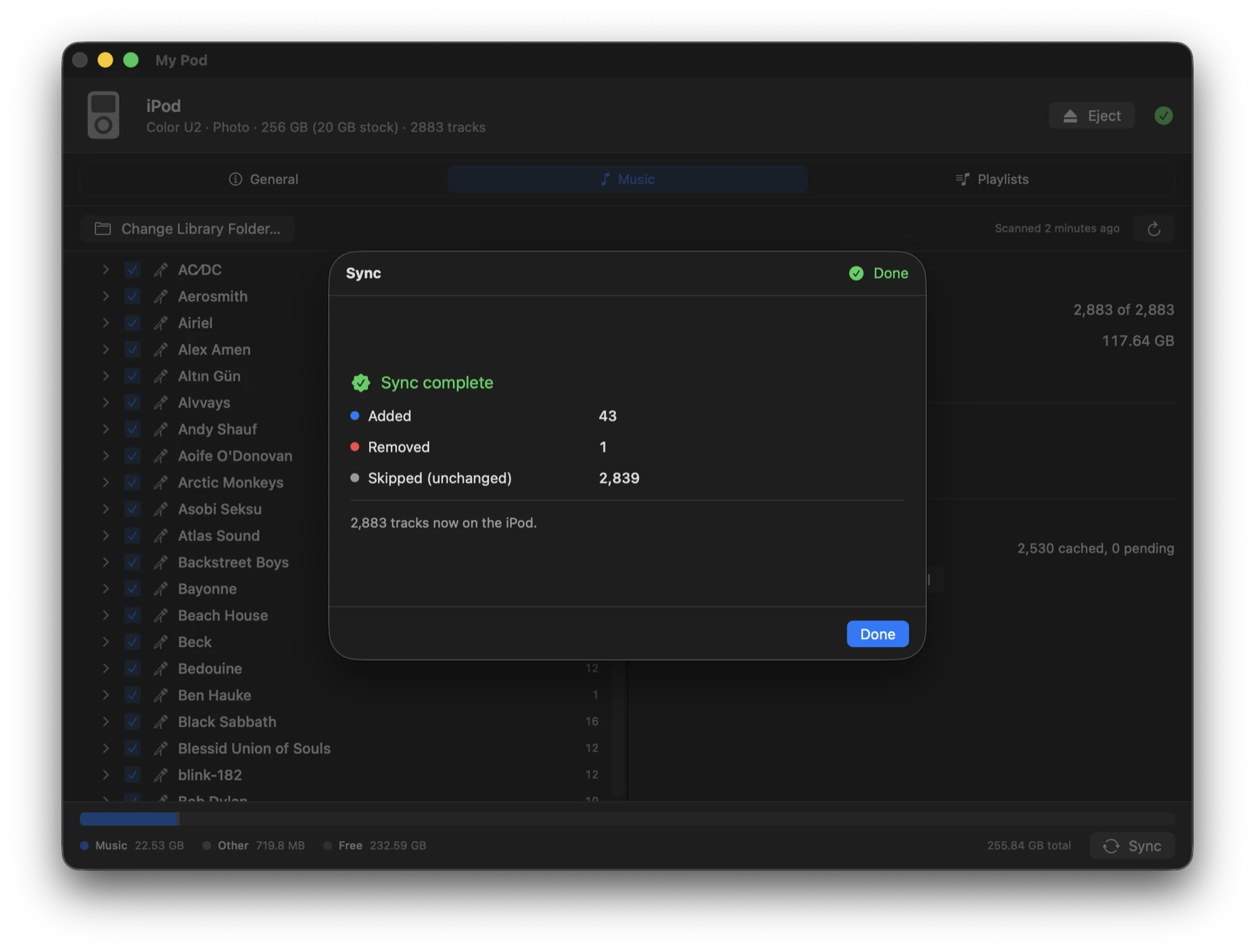Click "2,883 tracks now on the iPod." text
Image resolution: width=1255 pixels, height=952 pixels.
[444, 523]
